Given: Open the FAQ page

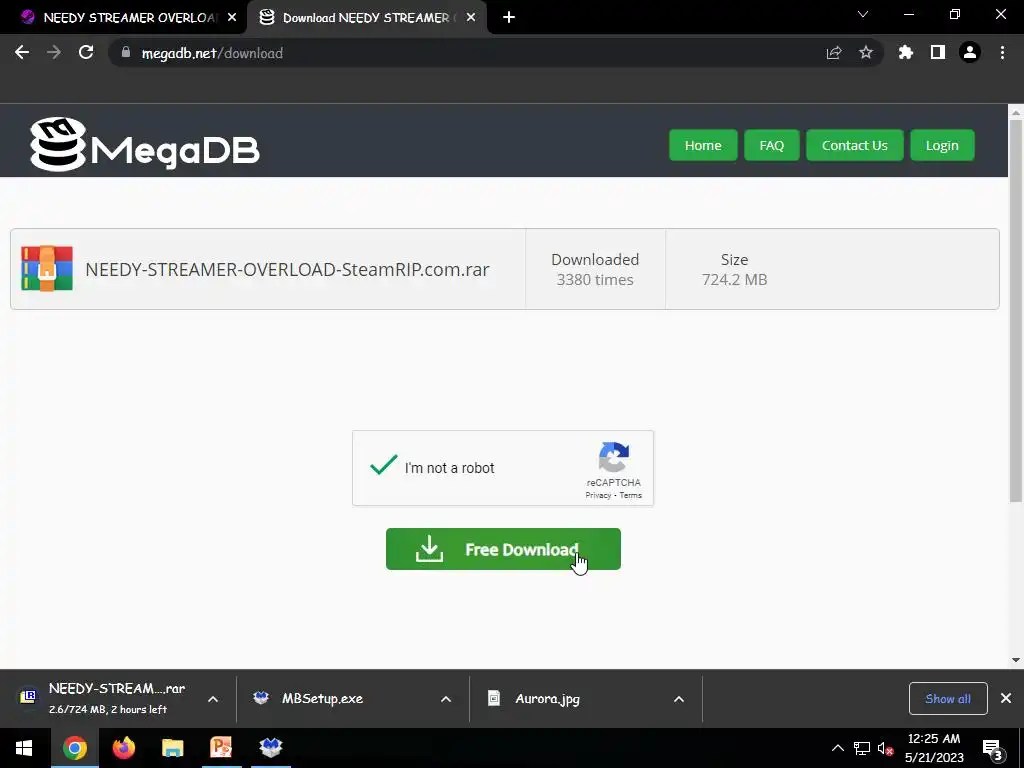Looking at the screenshot, I should coord(771,145).
